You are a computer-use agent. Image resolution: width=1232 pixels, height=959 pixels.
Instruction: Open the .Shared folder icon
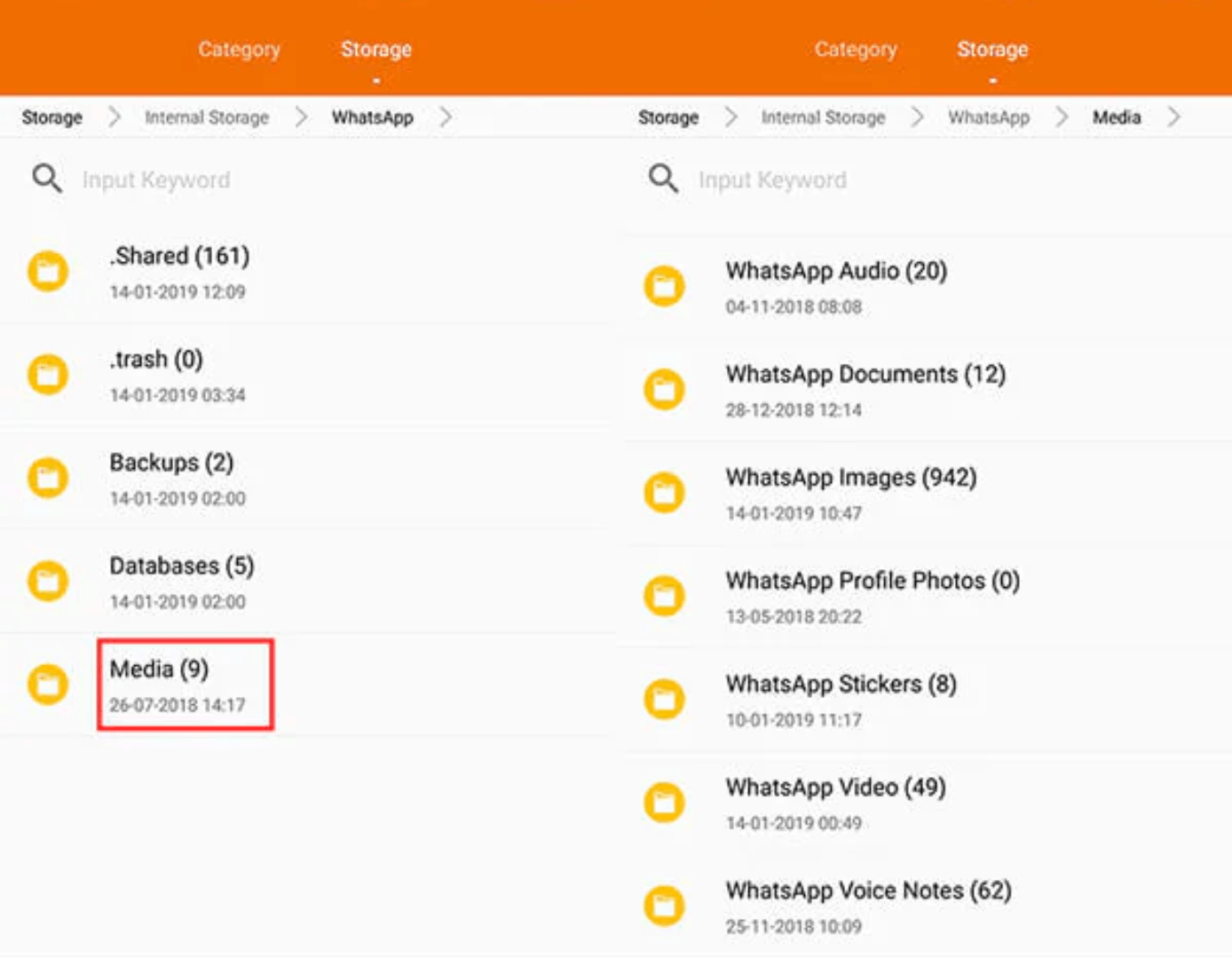pos(48,271)
